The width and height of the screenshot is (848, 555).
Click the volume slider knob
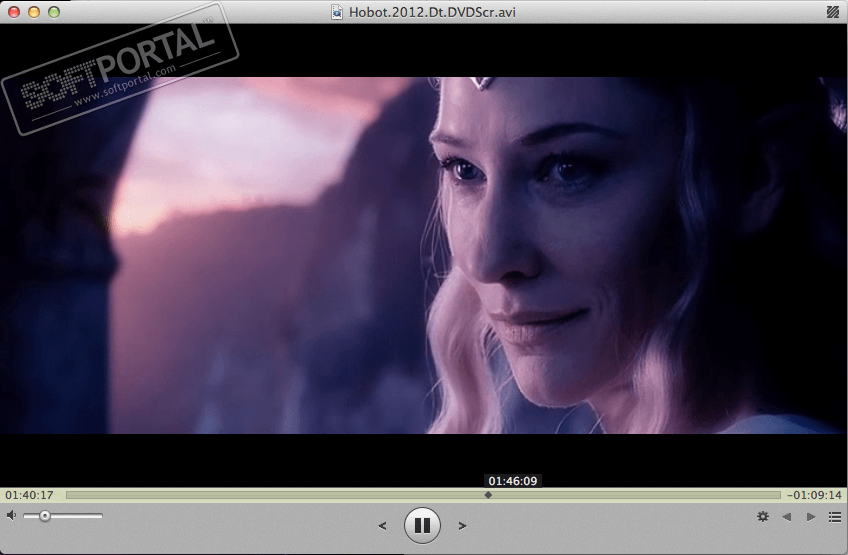(45, 516)
